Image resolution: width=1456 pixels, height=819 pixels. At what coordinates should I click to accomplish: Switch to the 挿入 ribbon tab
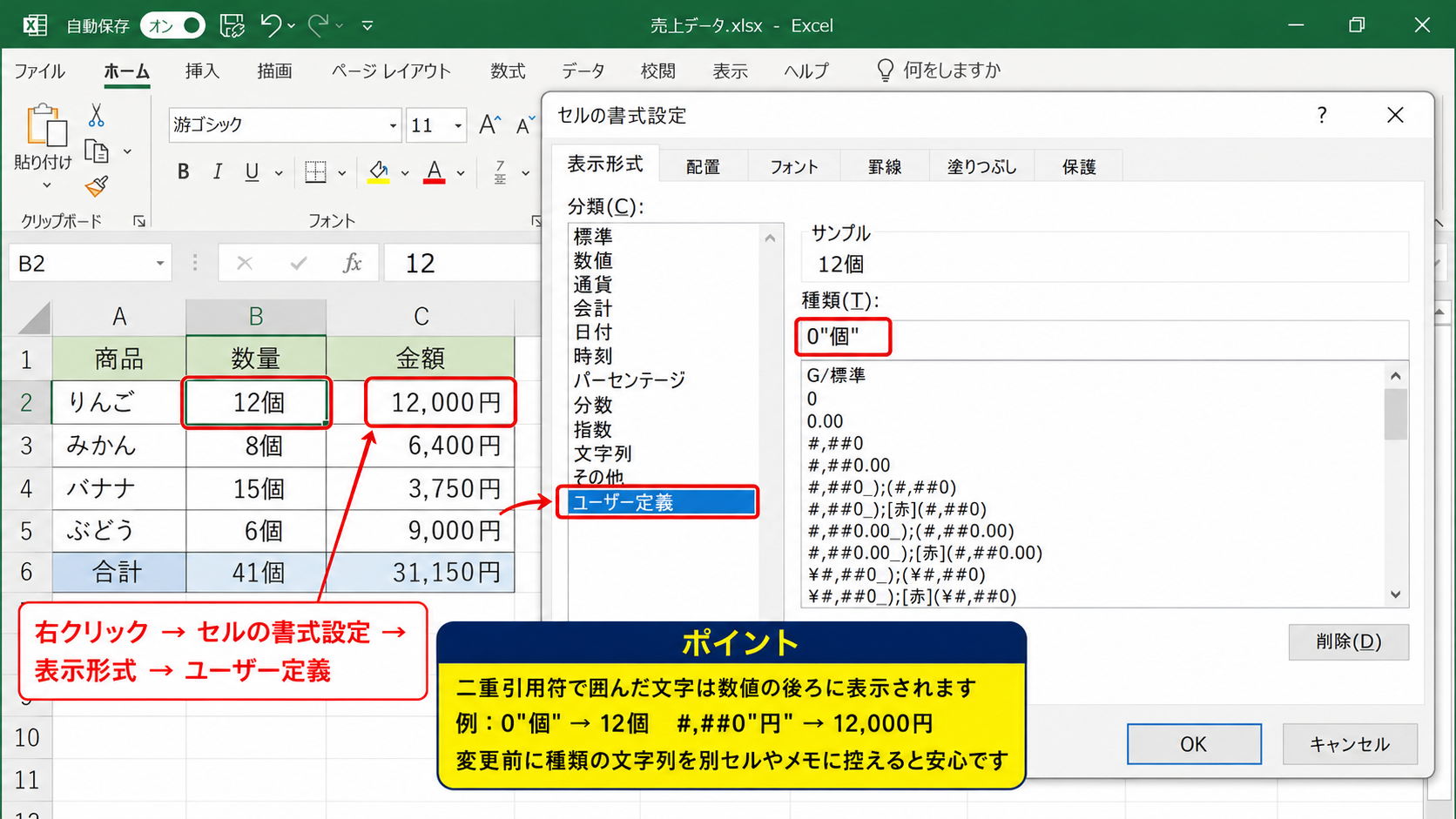202,71
